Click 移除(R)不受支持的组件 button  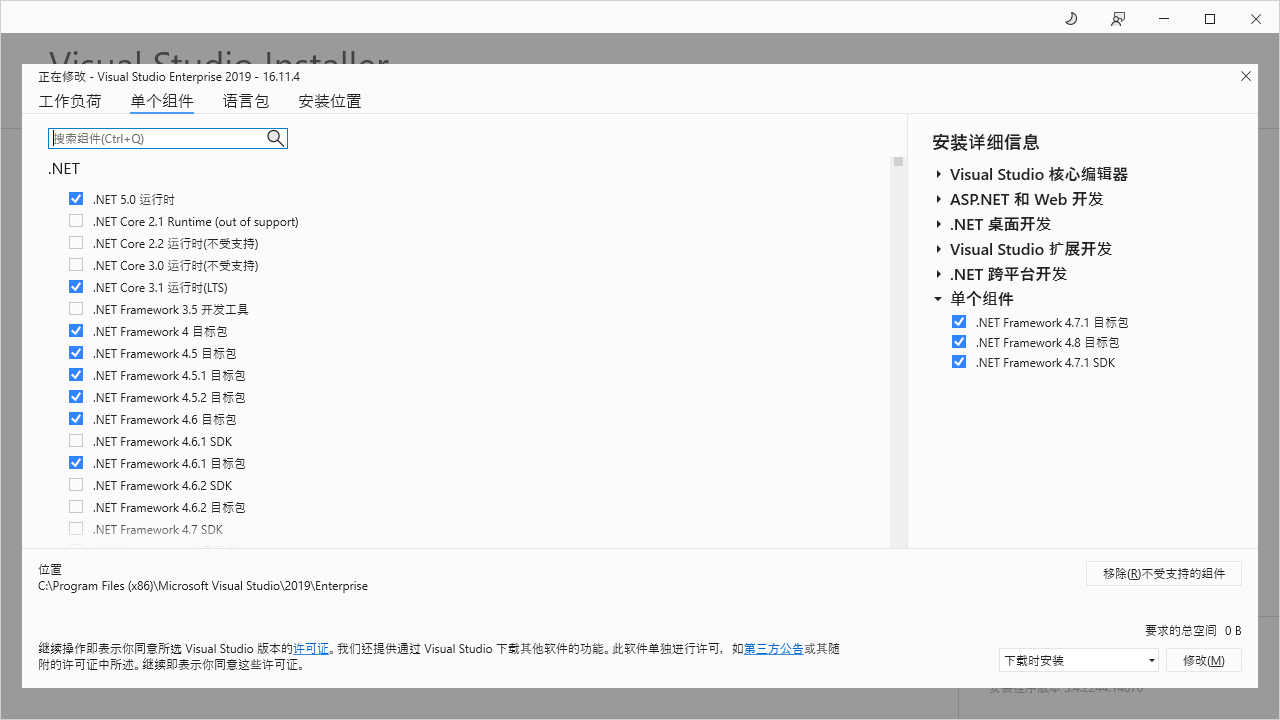click(1164, 573)
